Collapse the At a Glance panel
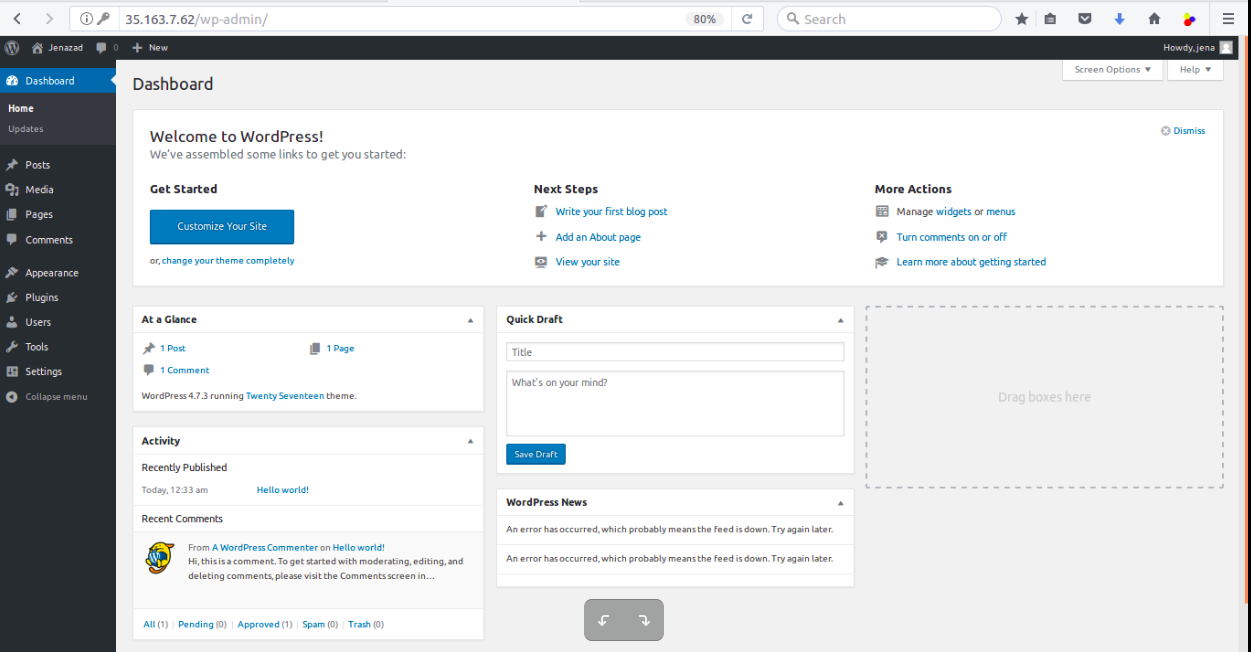 pos(470,319)
